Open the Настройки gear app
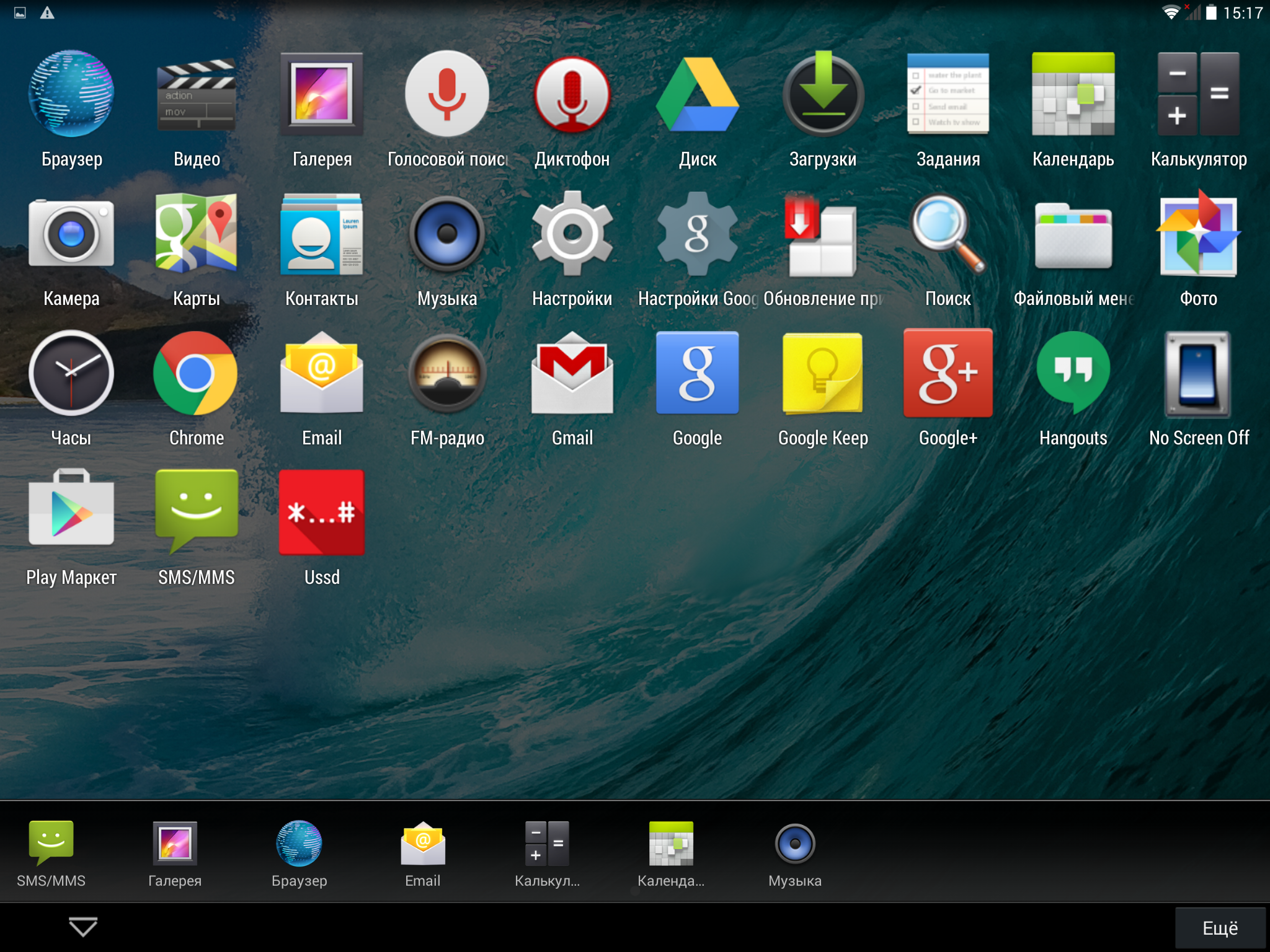Screen dimensions: 1270x952 click(572, 249)
